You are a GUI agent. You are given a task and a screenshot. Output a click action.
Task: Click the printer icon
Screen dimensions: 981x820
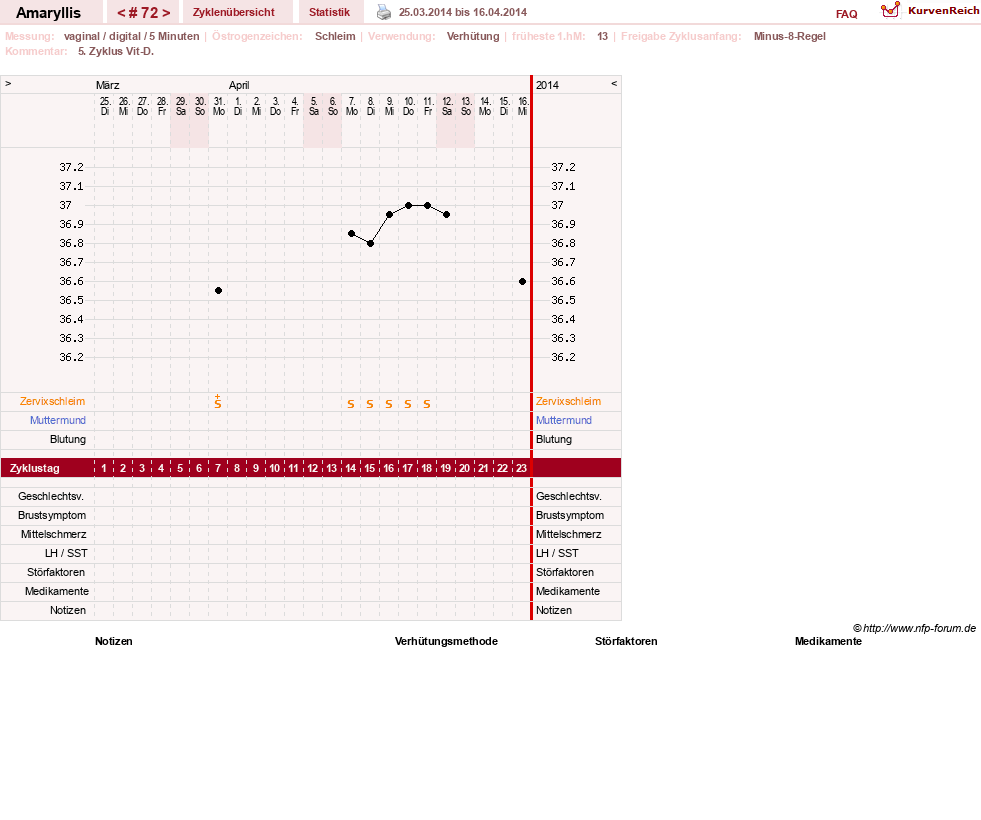pos(384,12)
